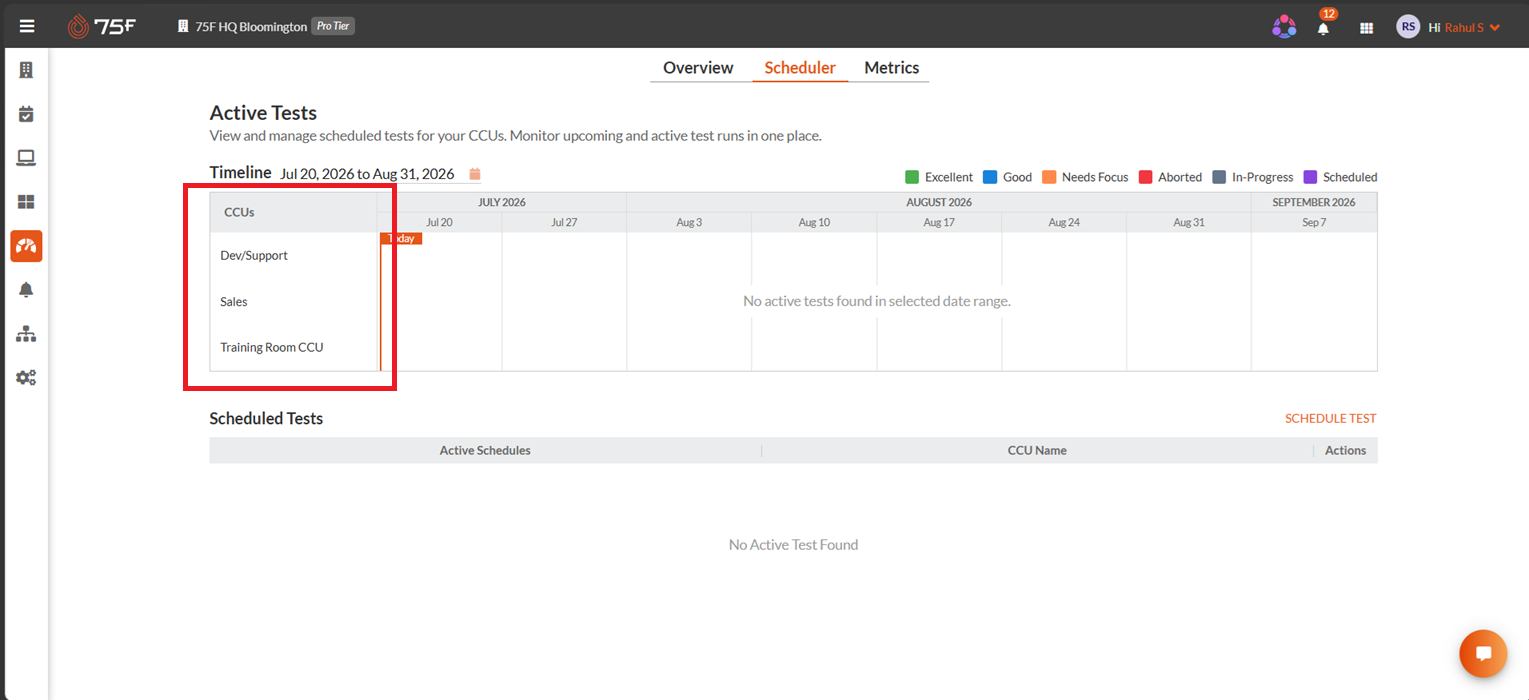Image resolution: width=1529 pixels, height=700 pixels.
Task: Click the JULY 2026 month header
Action: (x=502, y=202)
